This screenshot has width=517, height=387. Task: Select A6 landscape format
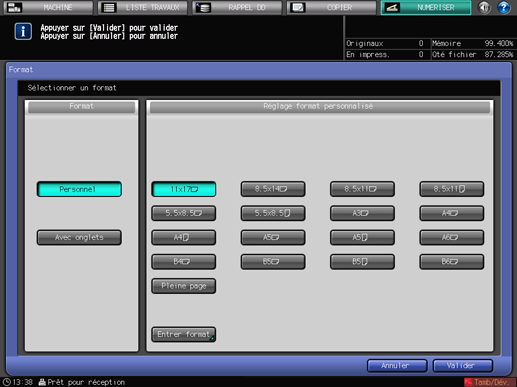pyautogui.click(x=452, y=237)
